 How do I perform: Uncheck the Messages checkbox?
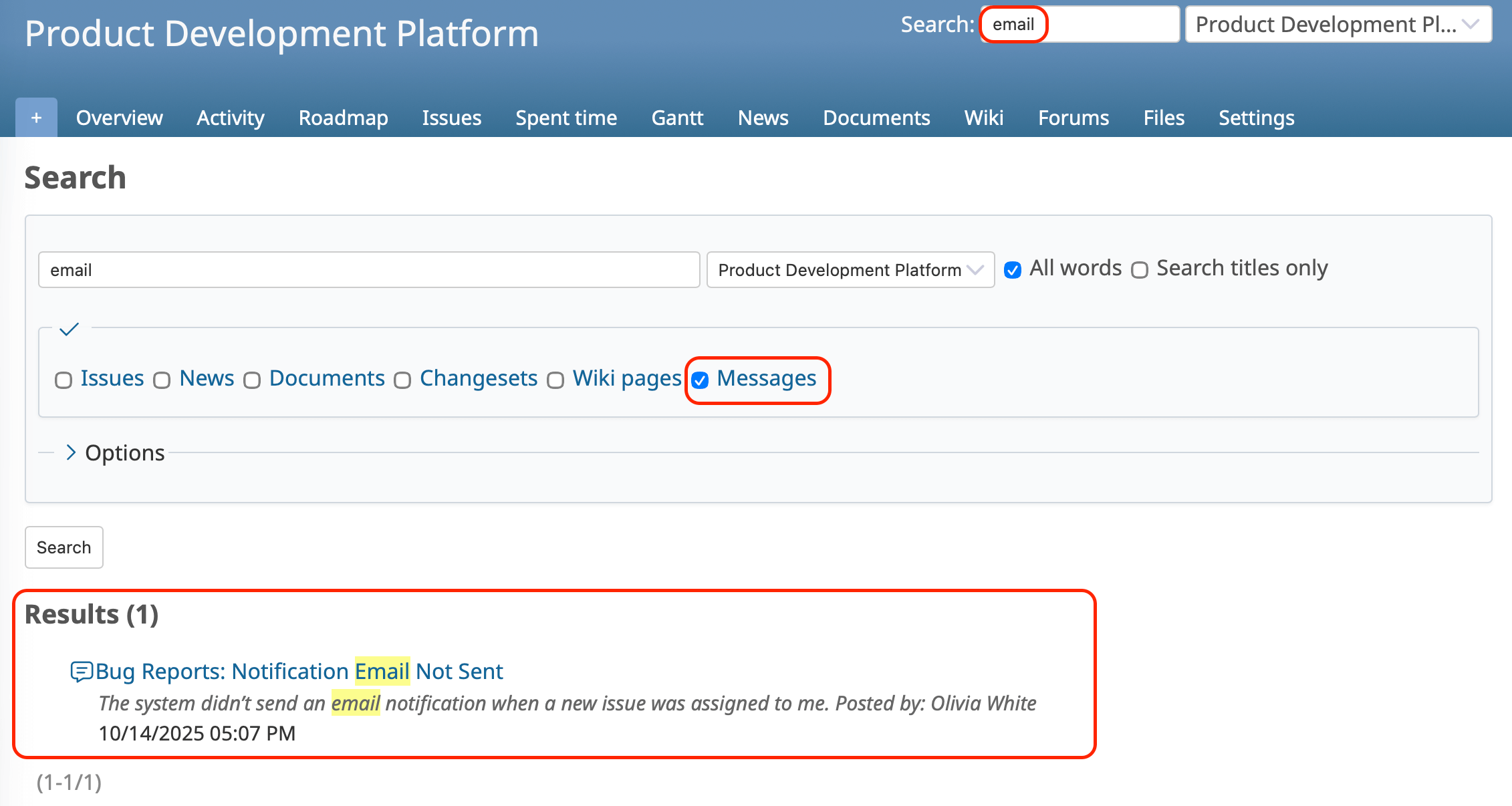[x=700, y=380]
